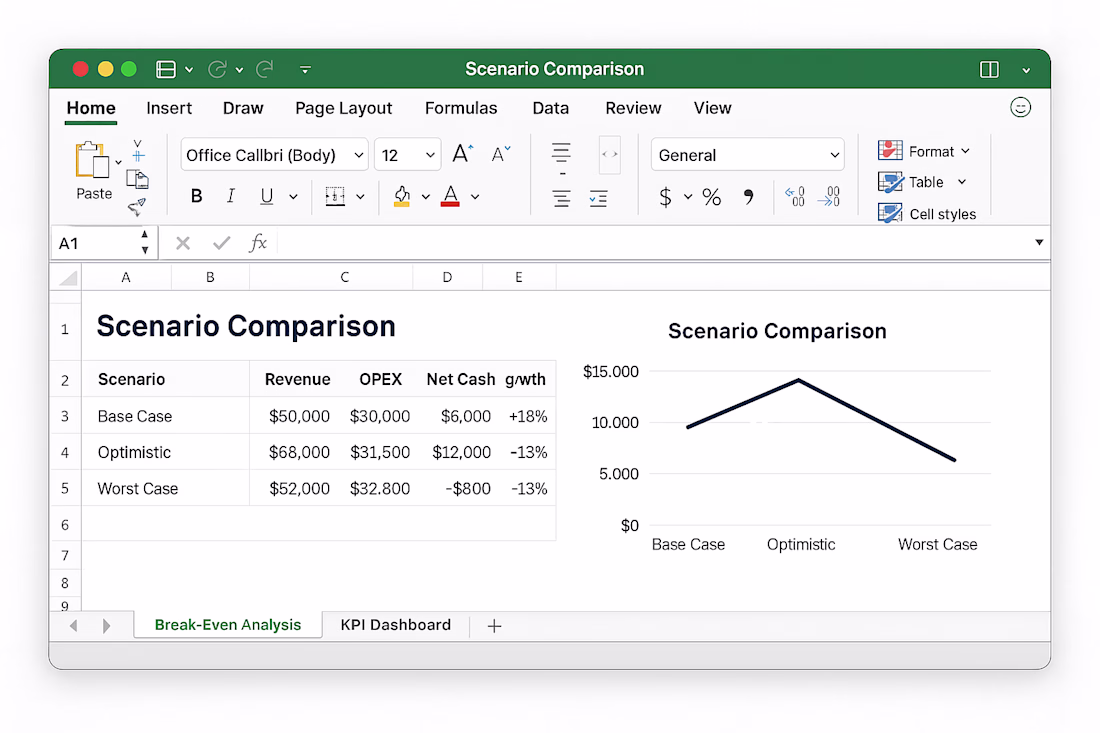Open the View ribbon tab

[x=713, y=108]
